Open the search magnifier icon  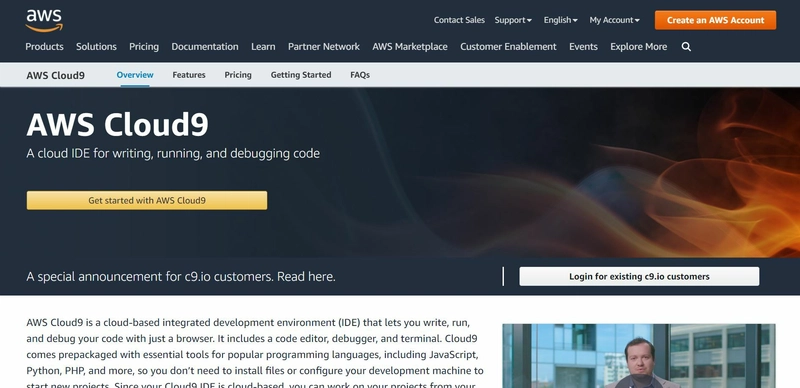click(686, 46)
